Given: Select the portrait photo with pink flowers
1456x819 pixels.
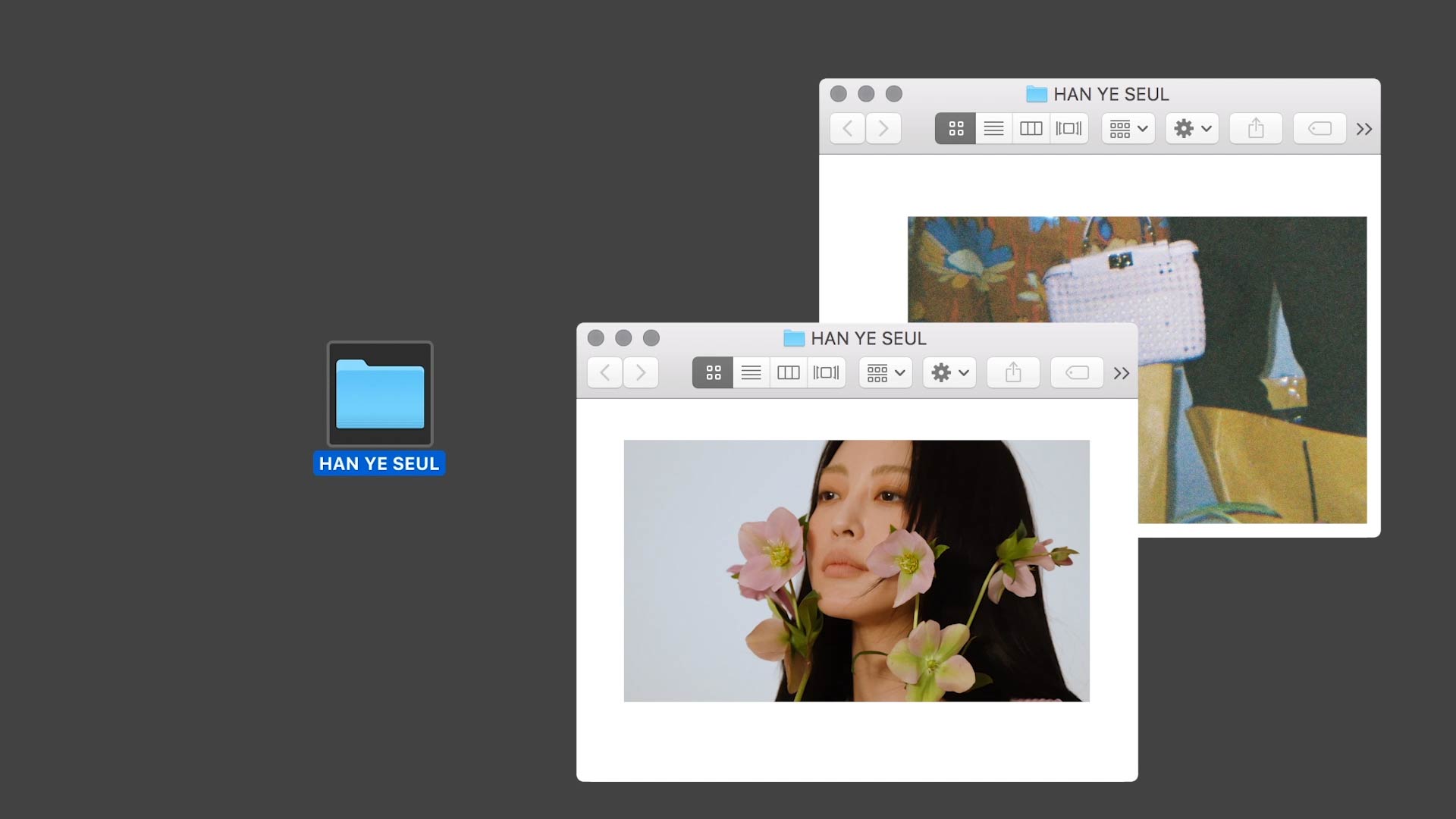Looking at the screenshot, I should 856,570.
